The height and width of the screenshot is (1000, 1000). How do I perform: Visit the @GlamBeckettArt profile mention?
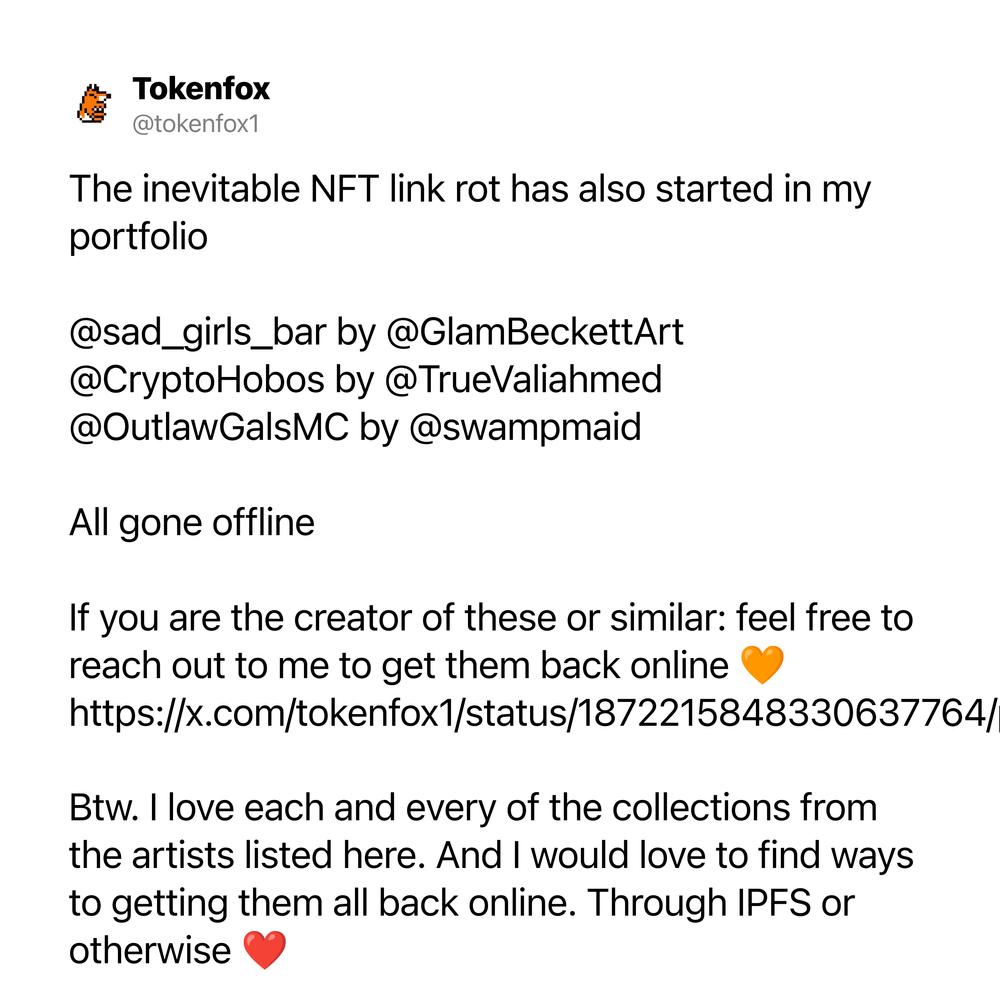[x=535, y=332]
